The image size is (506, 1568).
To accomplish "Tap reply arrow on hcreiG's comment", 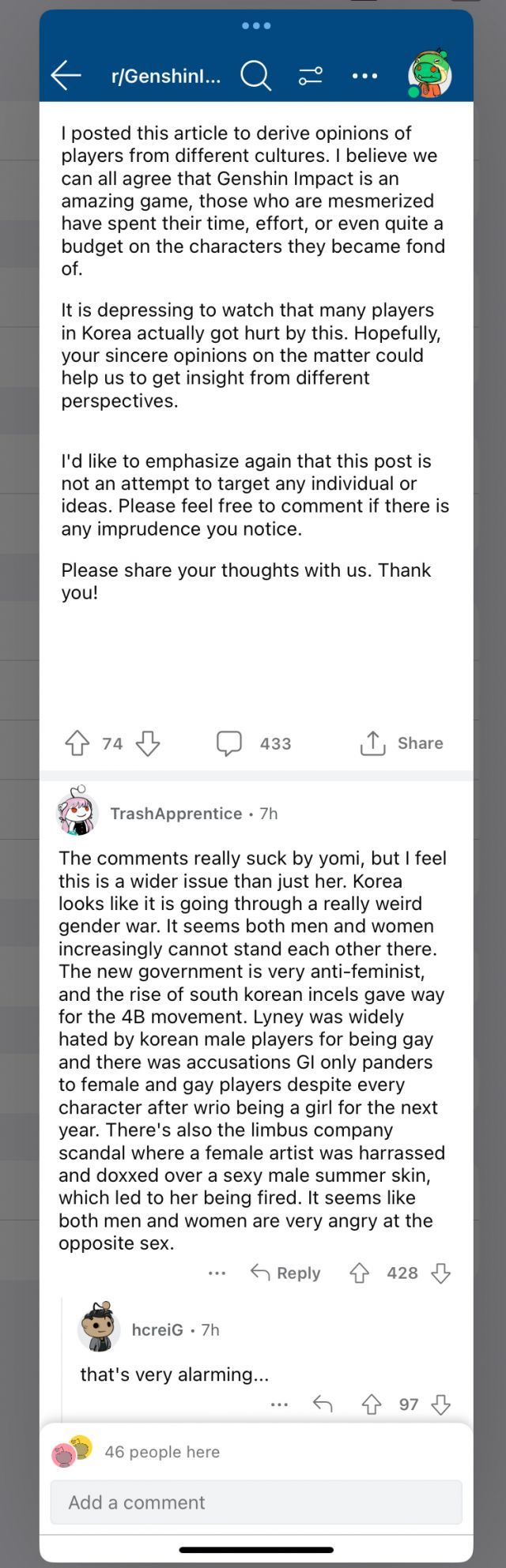I will (323, 1404).
